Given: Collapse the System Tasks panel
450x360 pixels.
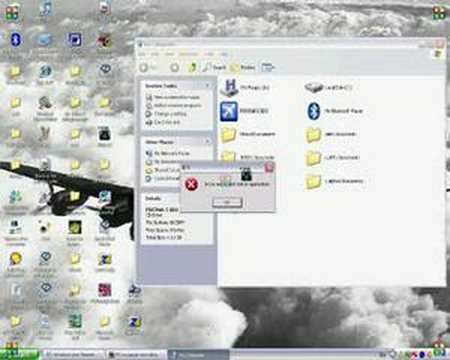Looking at the screenshot, I should (208, 86).
